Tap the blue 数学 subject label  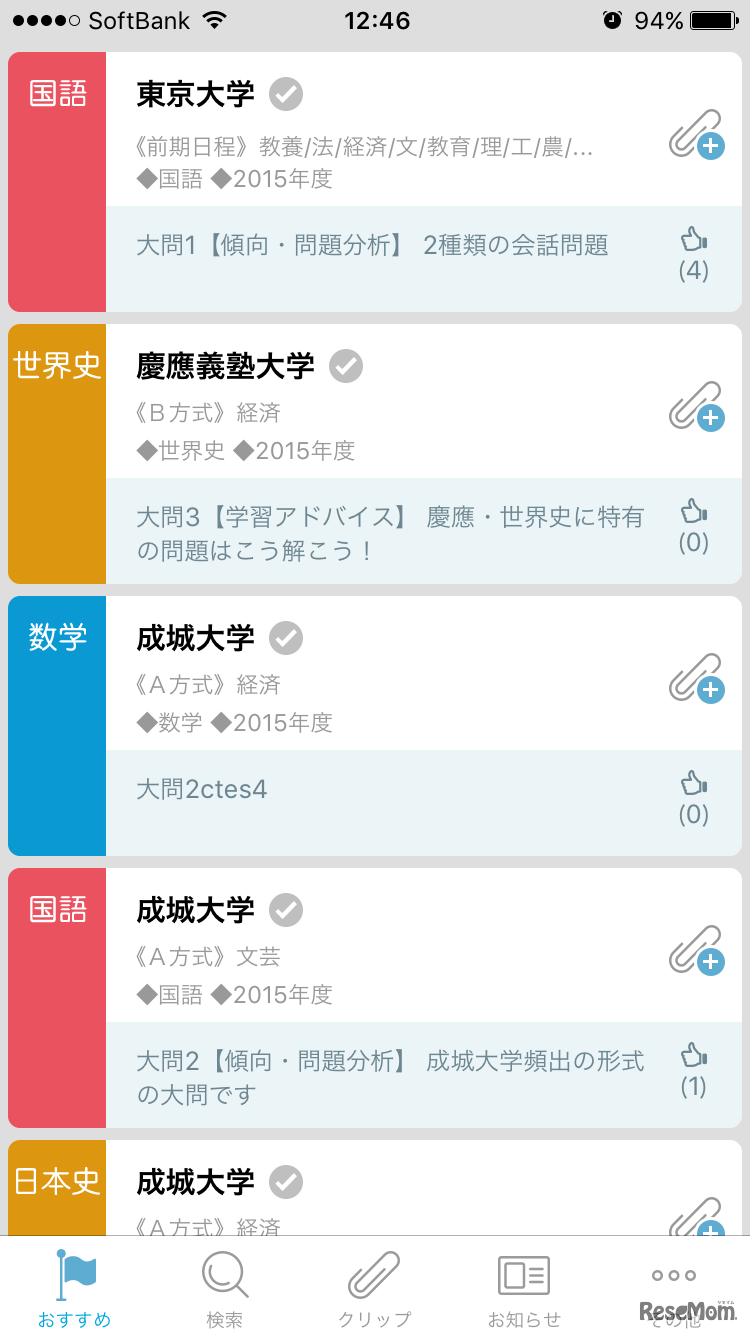(x=57, y=638)
